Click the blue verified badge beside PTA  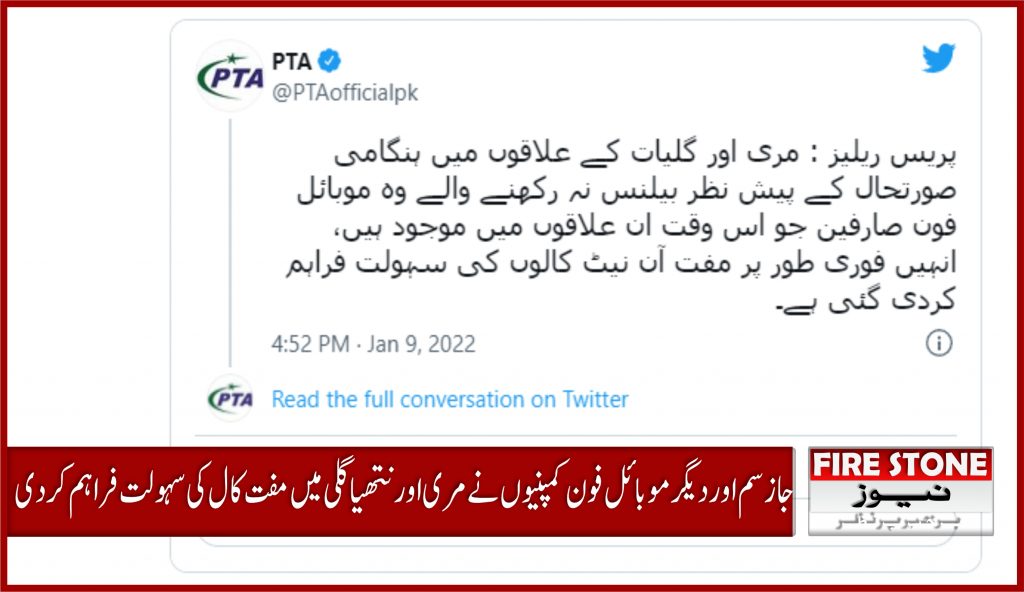(329, 61)
